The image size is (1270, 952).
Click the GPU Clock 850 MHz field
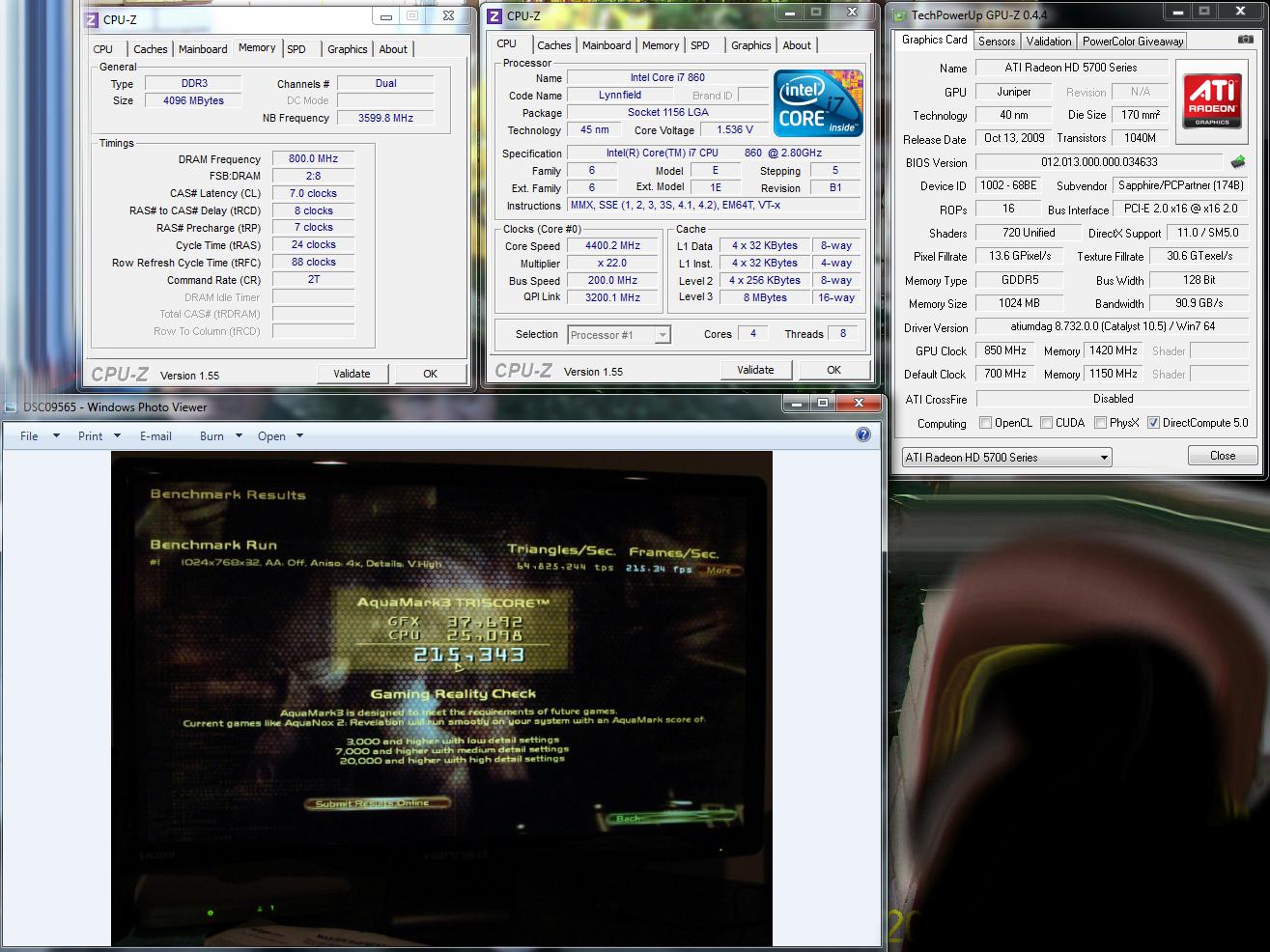(x=1005, y=350)
